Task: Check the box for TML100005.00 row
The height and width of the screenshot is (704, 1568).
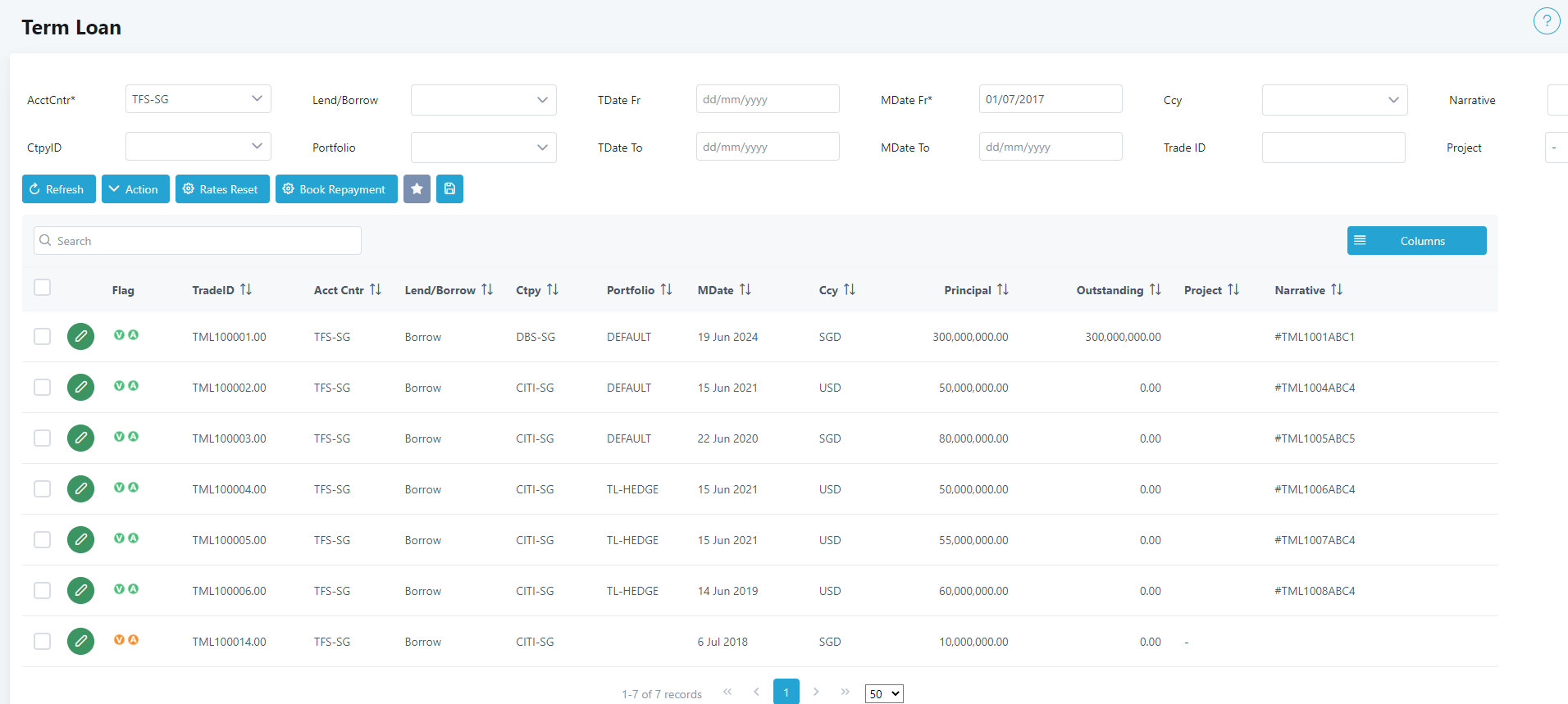Action: coord(43,540)
